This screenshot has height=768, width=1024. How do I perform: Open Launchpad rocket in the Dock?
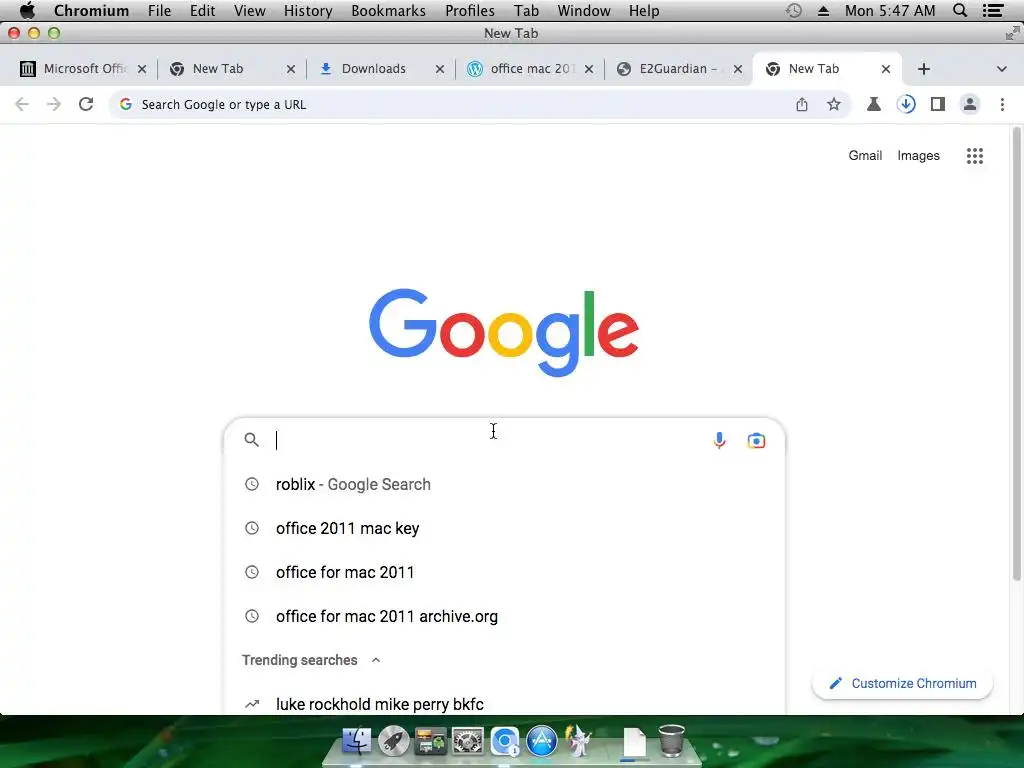pyautogui.click(x=394, y=741)
